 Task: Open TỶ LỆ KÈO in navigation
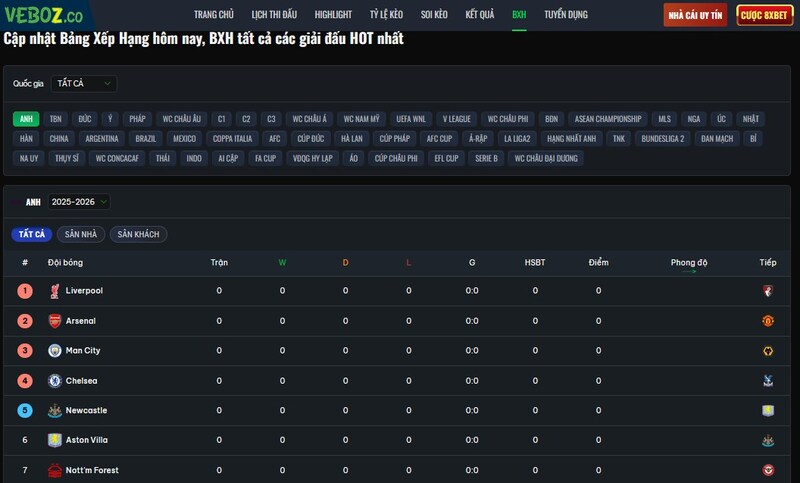coord(386,15)
